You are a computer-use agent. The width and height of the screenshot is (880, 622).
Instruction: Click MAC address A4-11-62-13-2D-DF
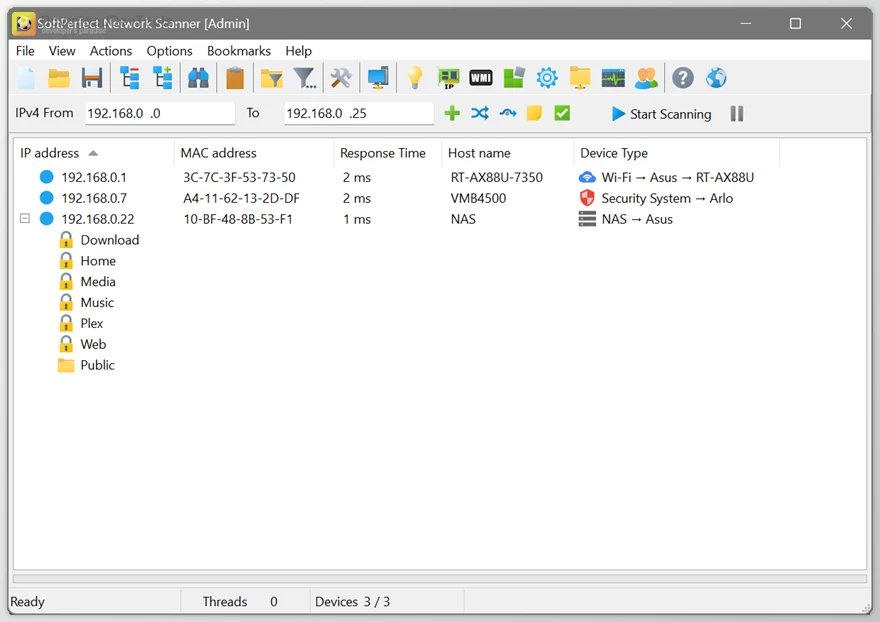[x=241, y=198]
